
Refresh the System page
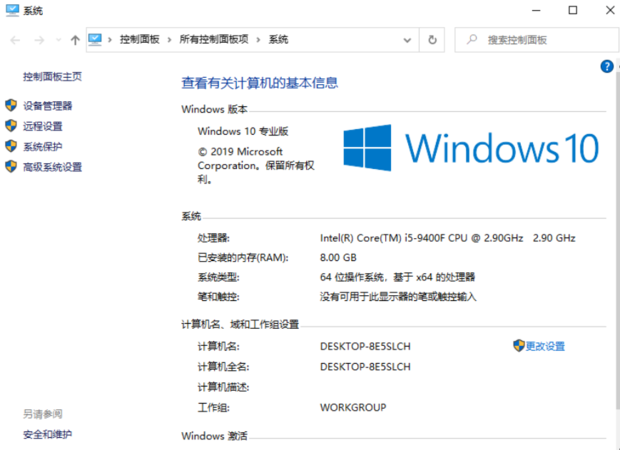click(432, 40)
